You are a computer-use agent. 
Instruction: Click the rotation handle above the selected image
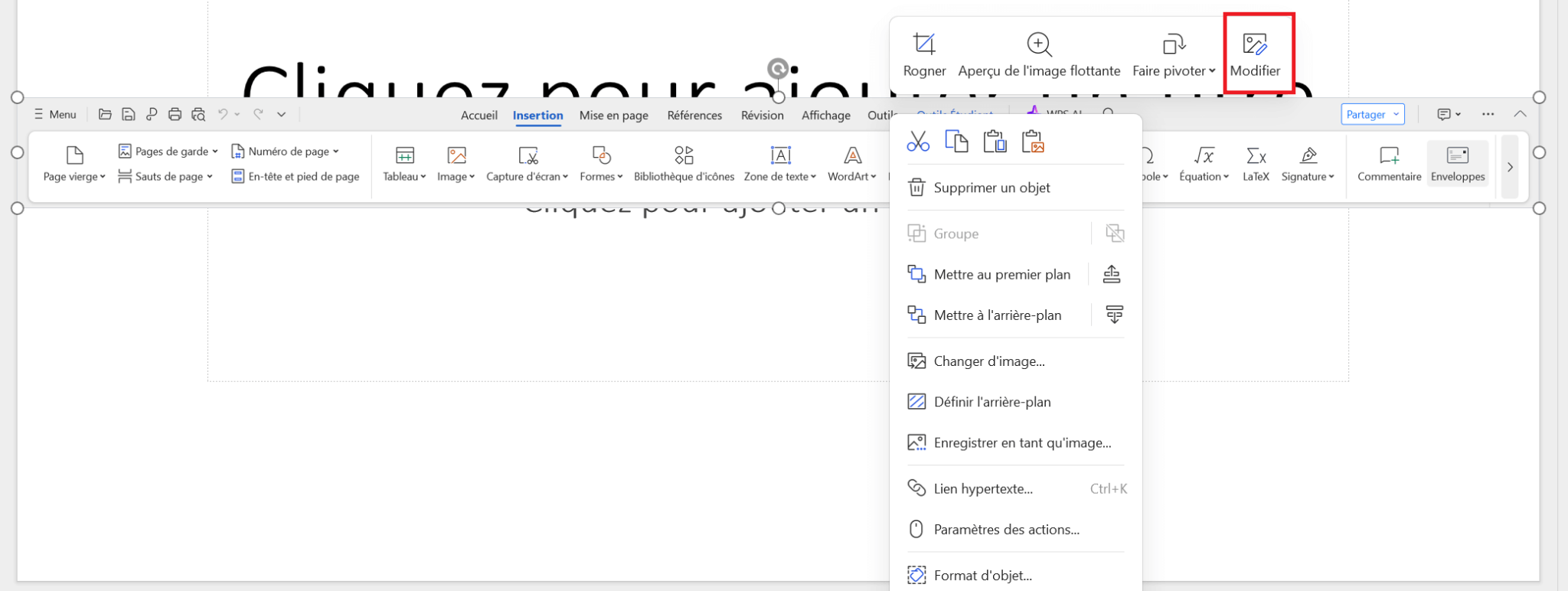tap(778, 69)
